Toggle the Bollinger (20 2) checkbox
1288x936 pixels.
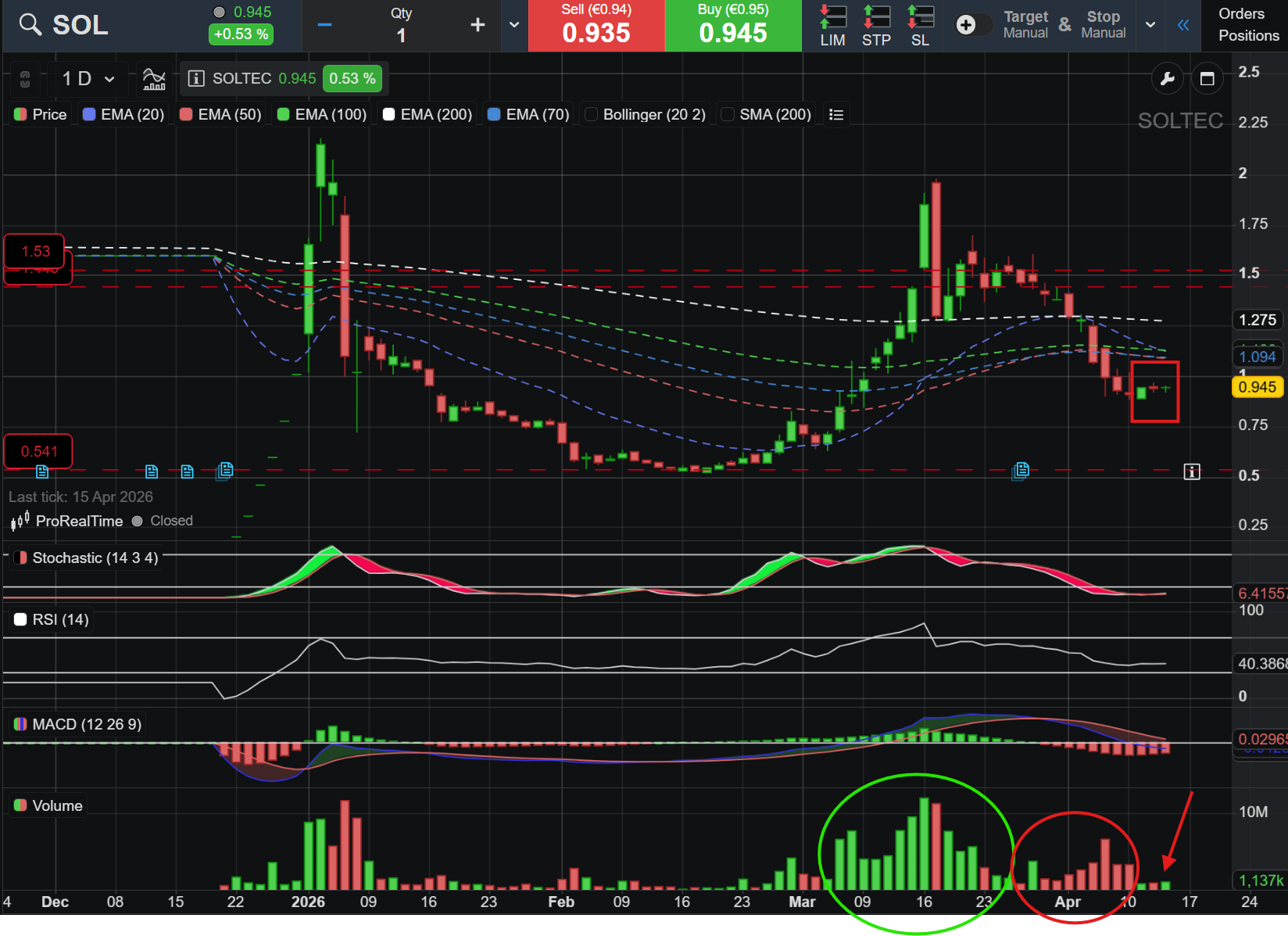(x=592, y=115)
